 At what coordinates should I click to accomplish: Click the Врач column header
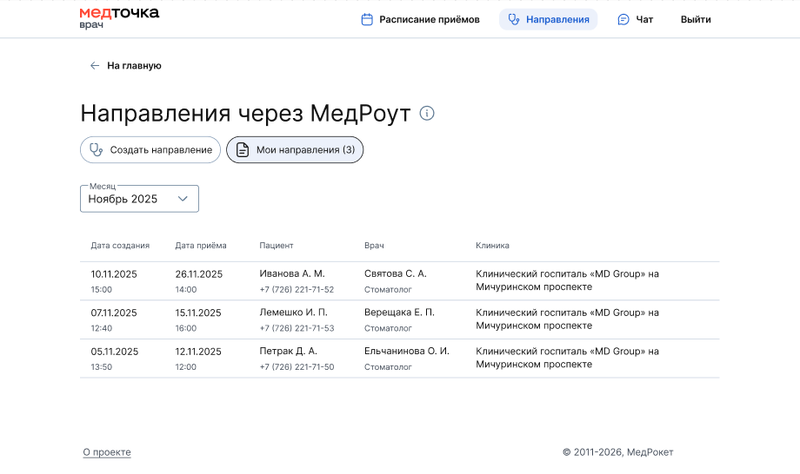tap(374, 245)
